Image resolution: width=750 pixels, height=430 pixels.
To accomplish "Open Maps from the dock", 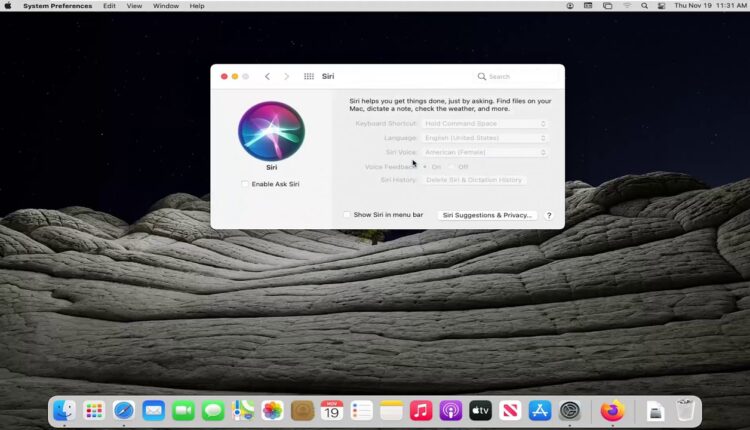I will (x=243, y=410).
